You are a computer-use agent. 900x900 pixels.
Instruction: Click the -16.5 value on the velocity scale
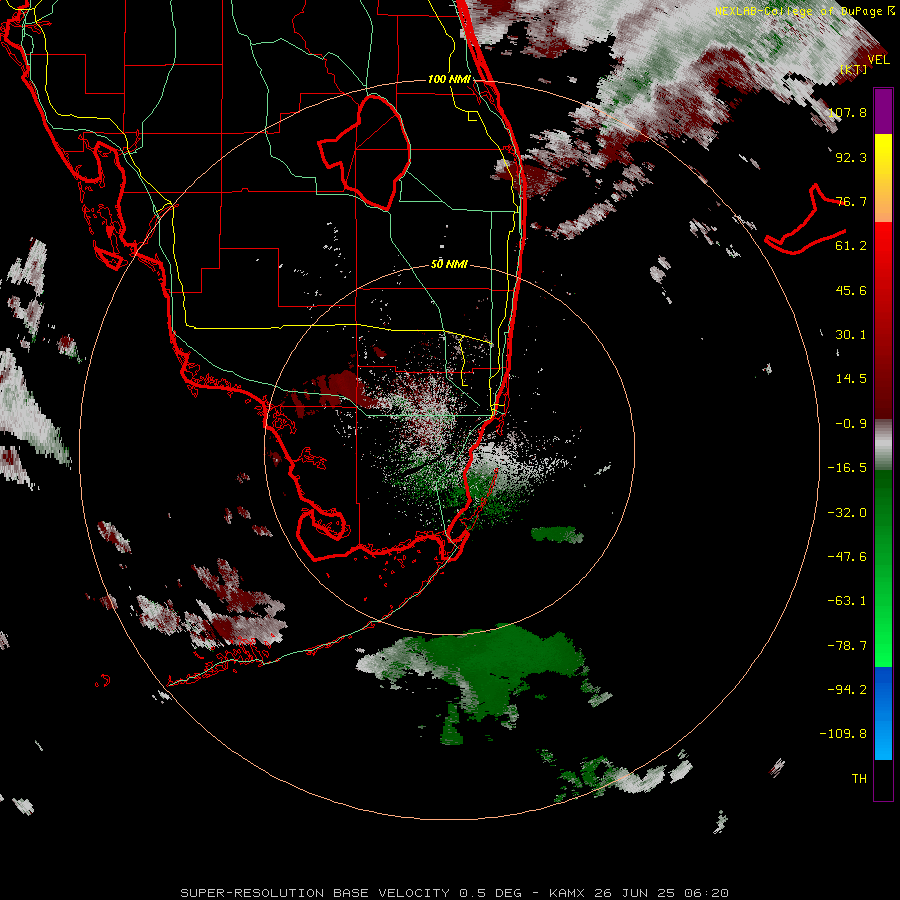point(847,468)
